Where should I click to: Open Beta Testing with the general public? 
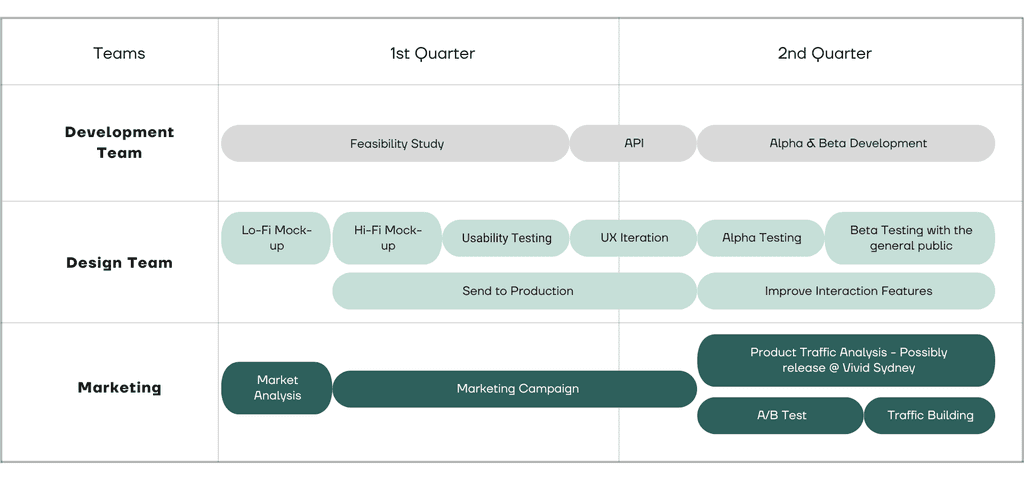910,238
